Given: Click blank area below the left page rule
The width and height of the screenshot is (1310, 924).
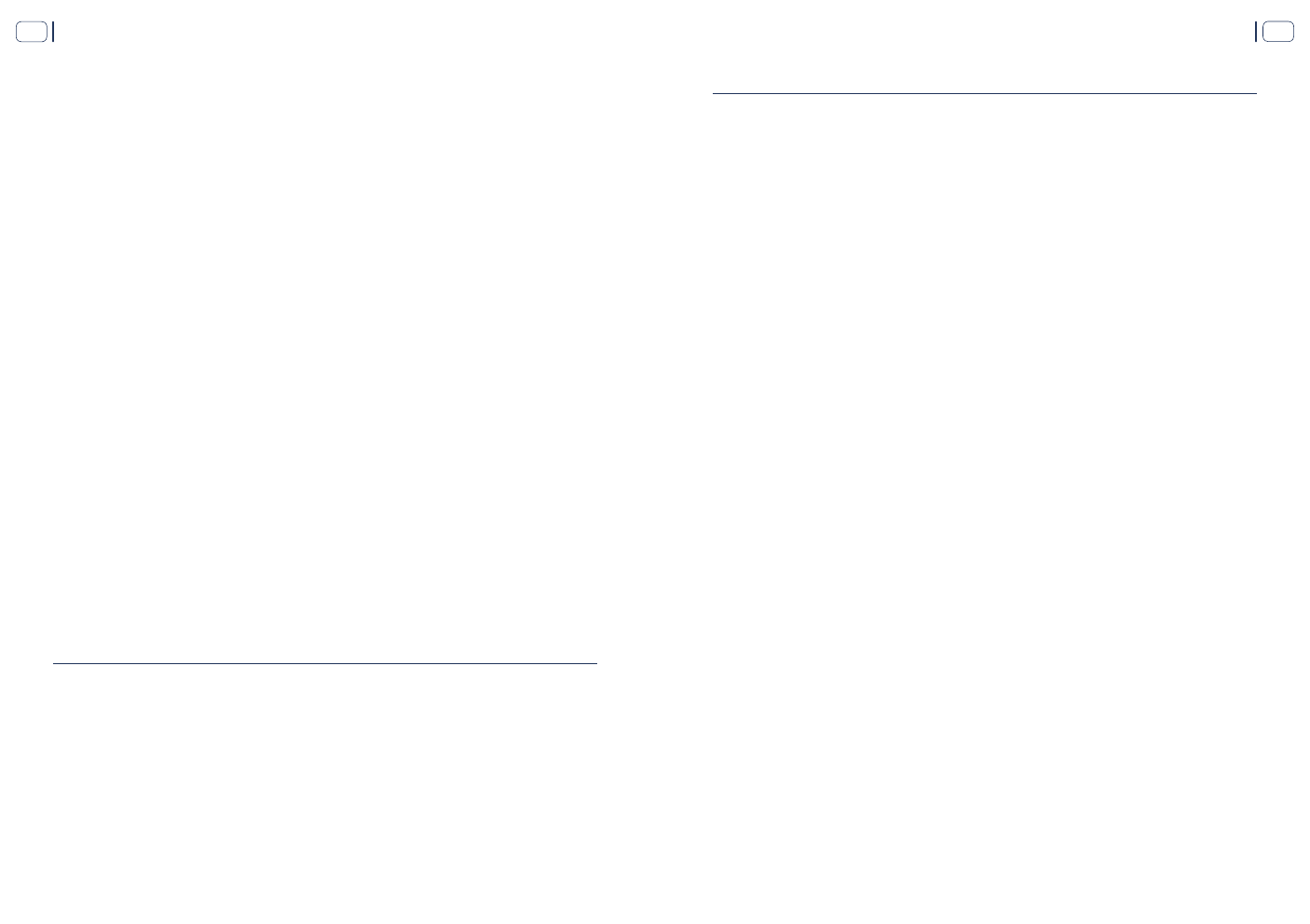Looking at the screenshot, I should [325, 792].
